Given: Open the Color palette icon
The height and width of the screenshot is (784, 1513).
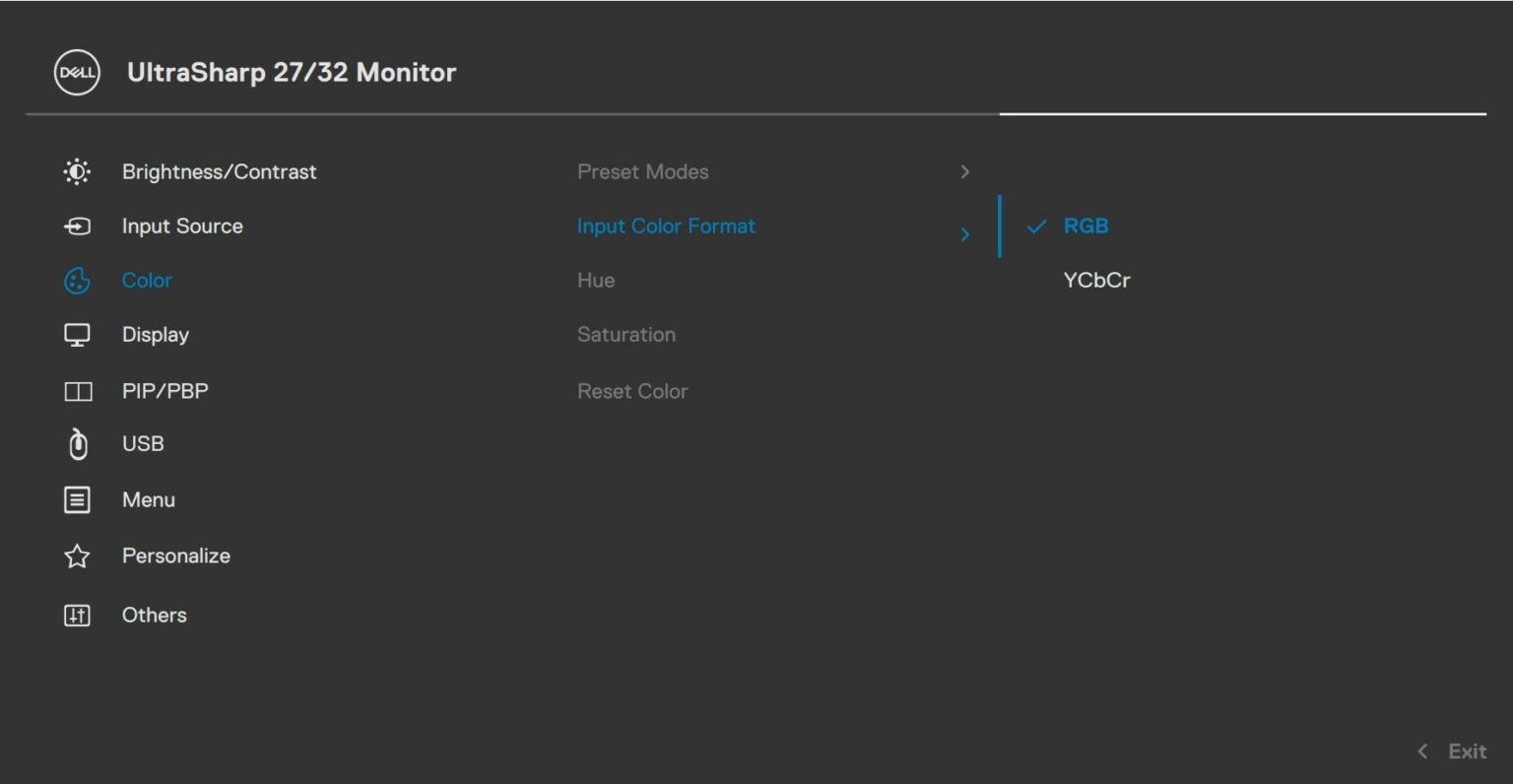Looking at the screenshot, I should [x=77, y=280].
